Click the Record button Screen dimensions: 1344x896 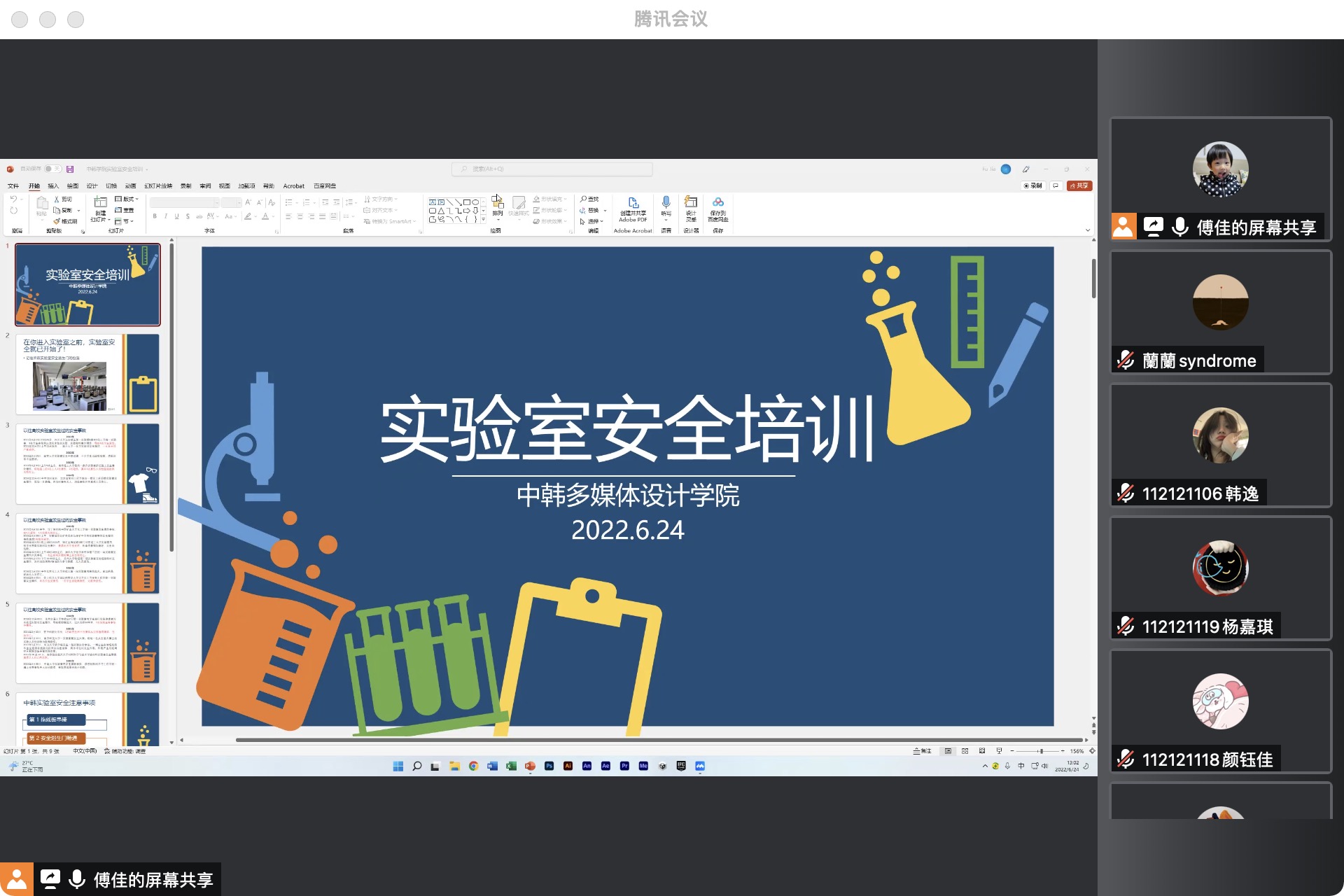(1032, 186)
